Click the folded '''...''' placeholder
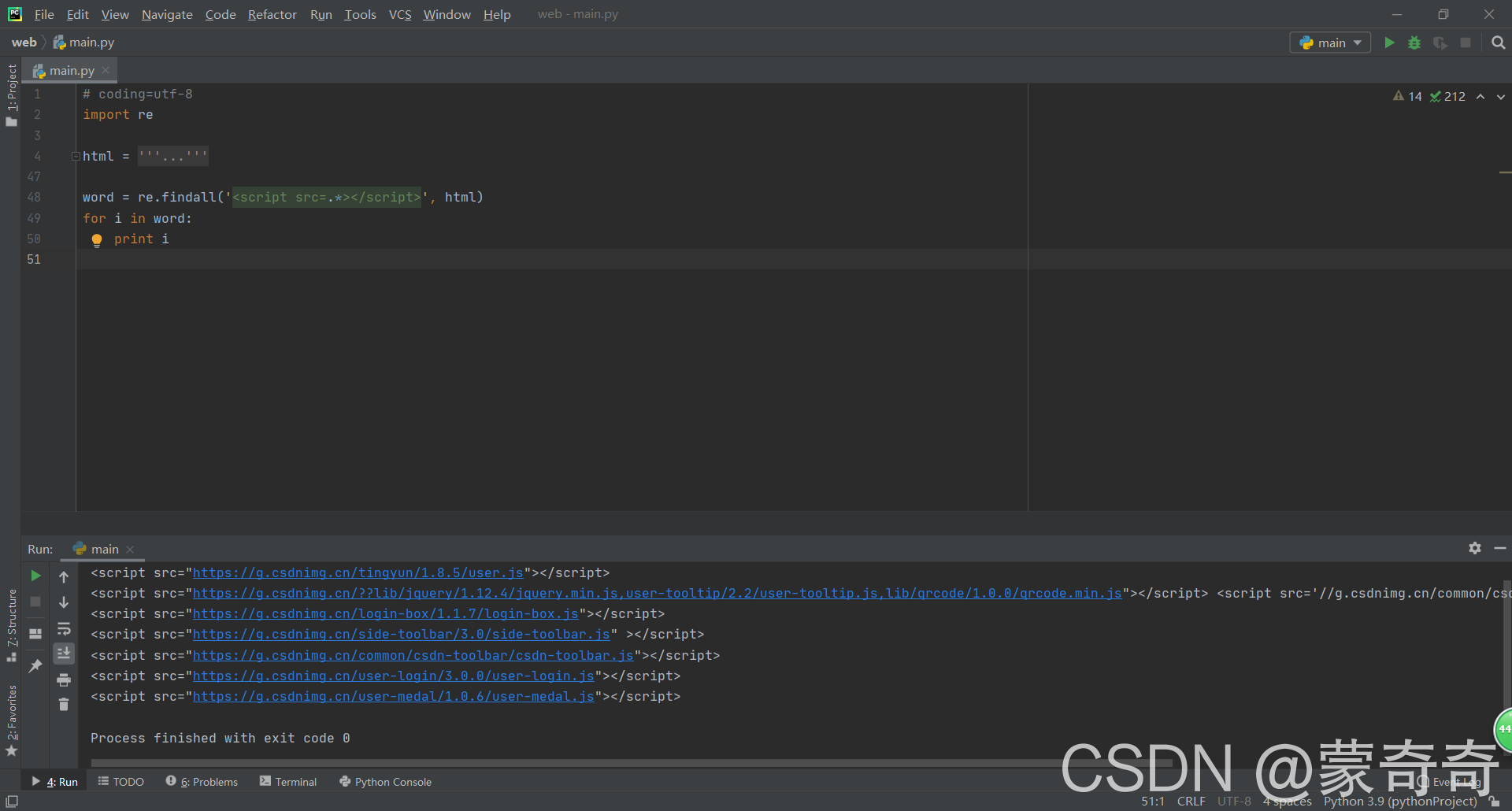Screen dimensions: 1512x811 [173, 156]
